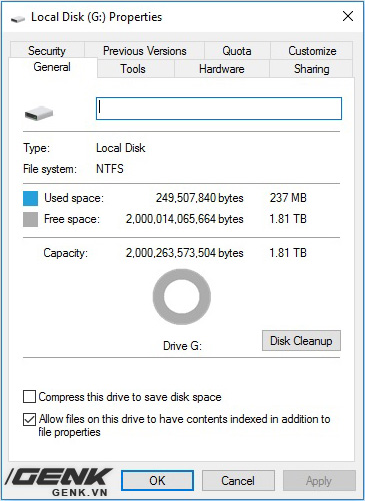Screen dimensions: 365x501
Task: Uncheck Allow files to have contents indexed
Action: (29, 419)
